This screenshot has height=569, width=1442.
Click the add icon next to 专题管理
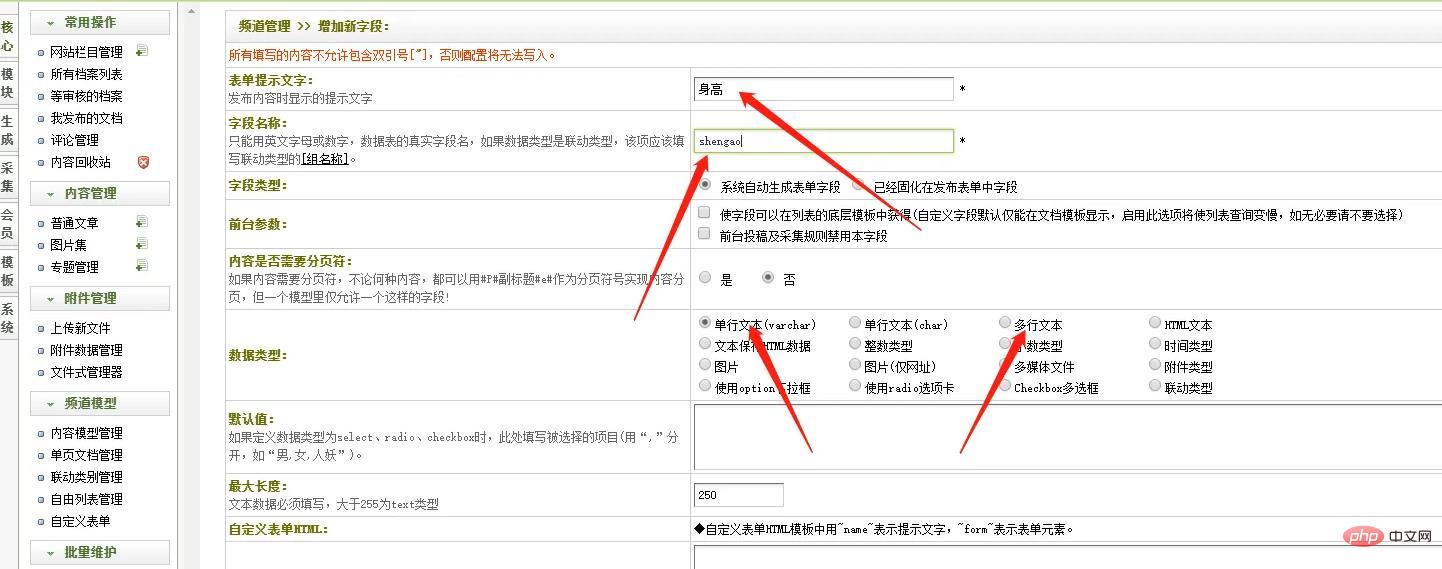pos(142,266)
